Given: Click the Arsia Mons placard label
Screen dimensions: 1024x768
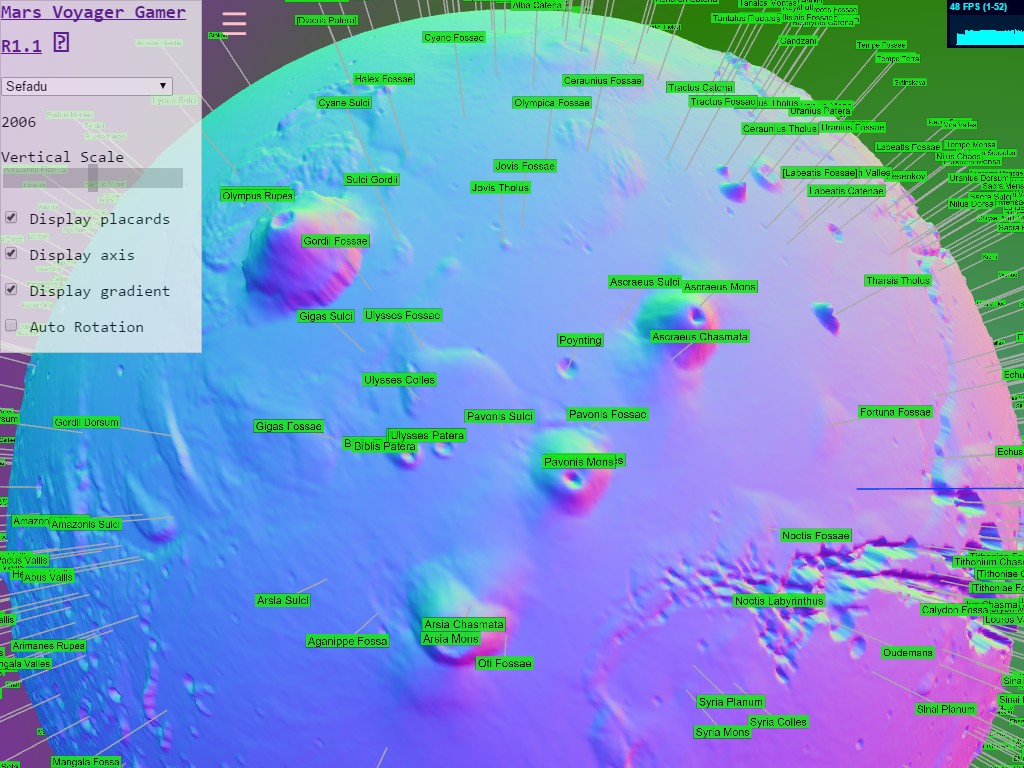Looking at the screenshot, I should click(x=450, y=639).
